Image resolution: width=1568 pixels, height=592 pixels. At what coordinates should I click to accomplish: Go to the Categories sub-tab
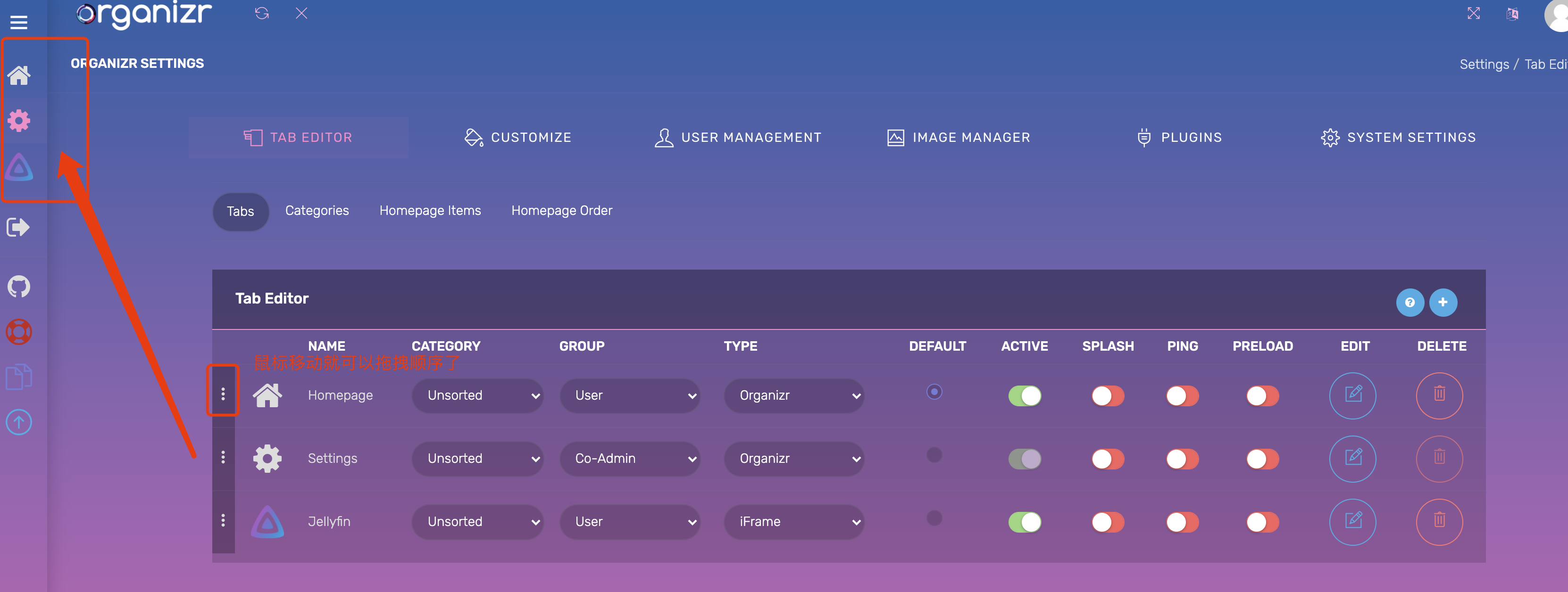coord(317,211)
